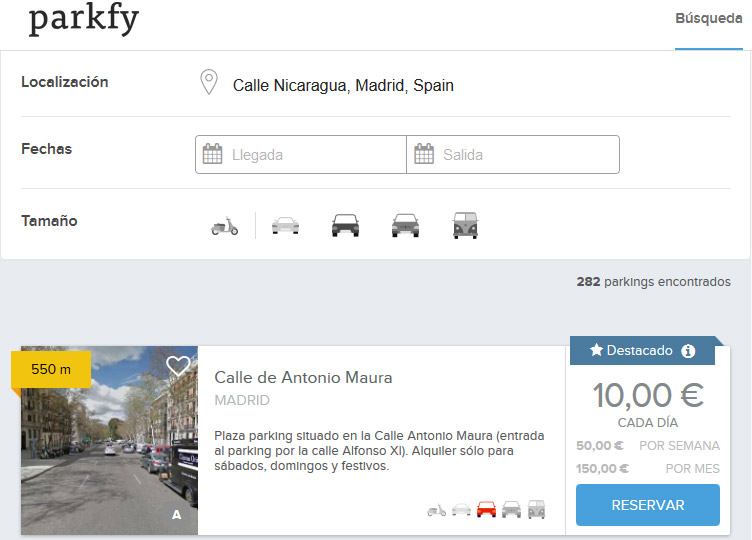Click the location pin icon

point(209,82)
